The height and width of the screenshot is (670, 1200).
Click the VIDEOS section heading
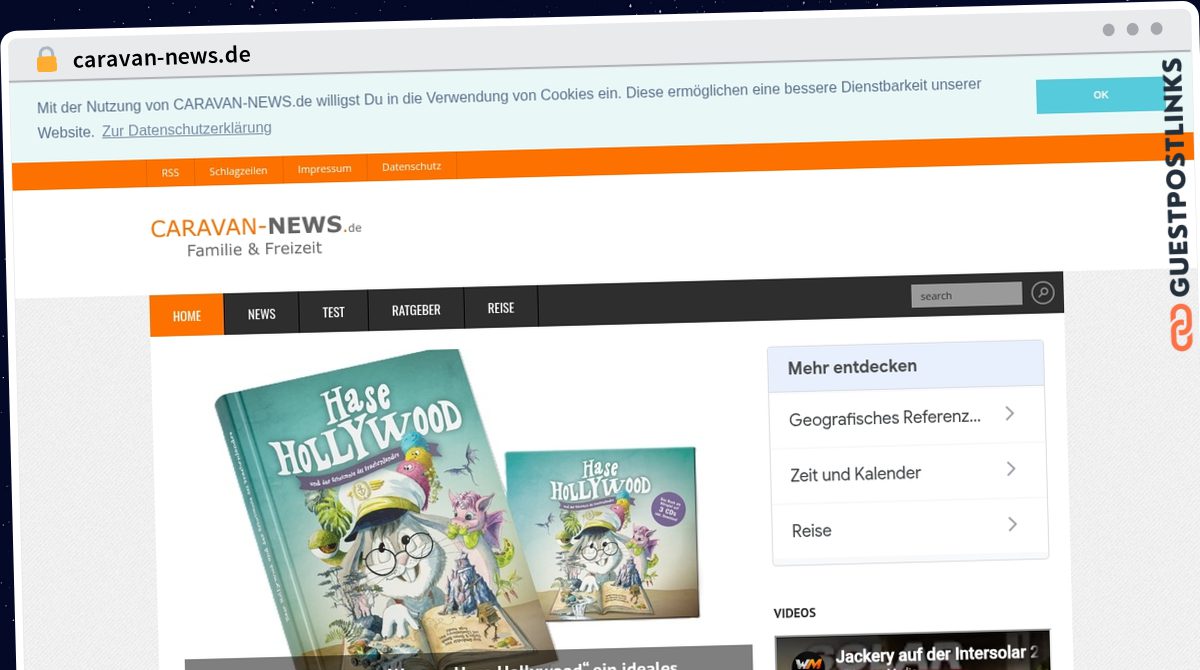click(794, 613)
